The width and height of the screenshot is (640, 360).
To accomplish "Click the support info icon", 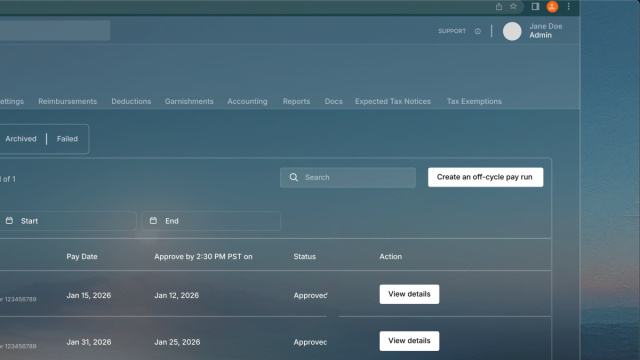I will click(478, 31).
